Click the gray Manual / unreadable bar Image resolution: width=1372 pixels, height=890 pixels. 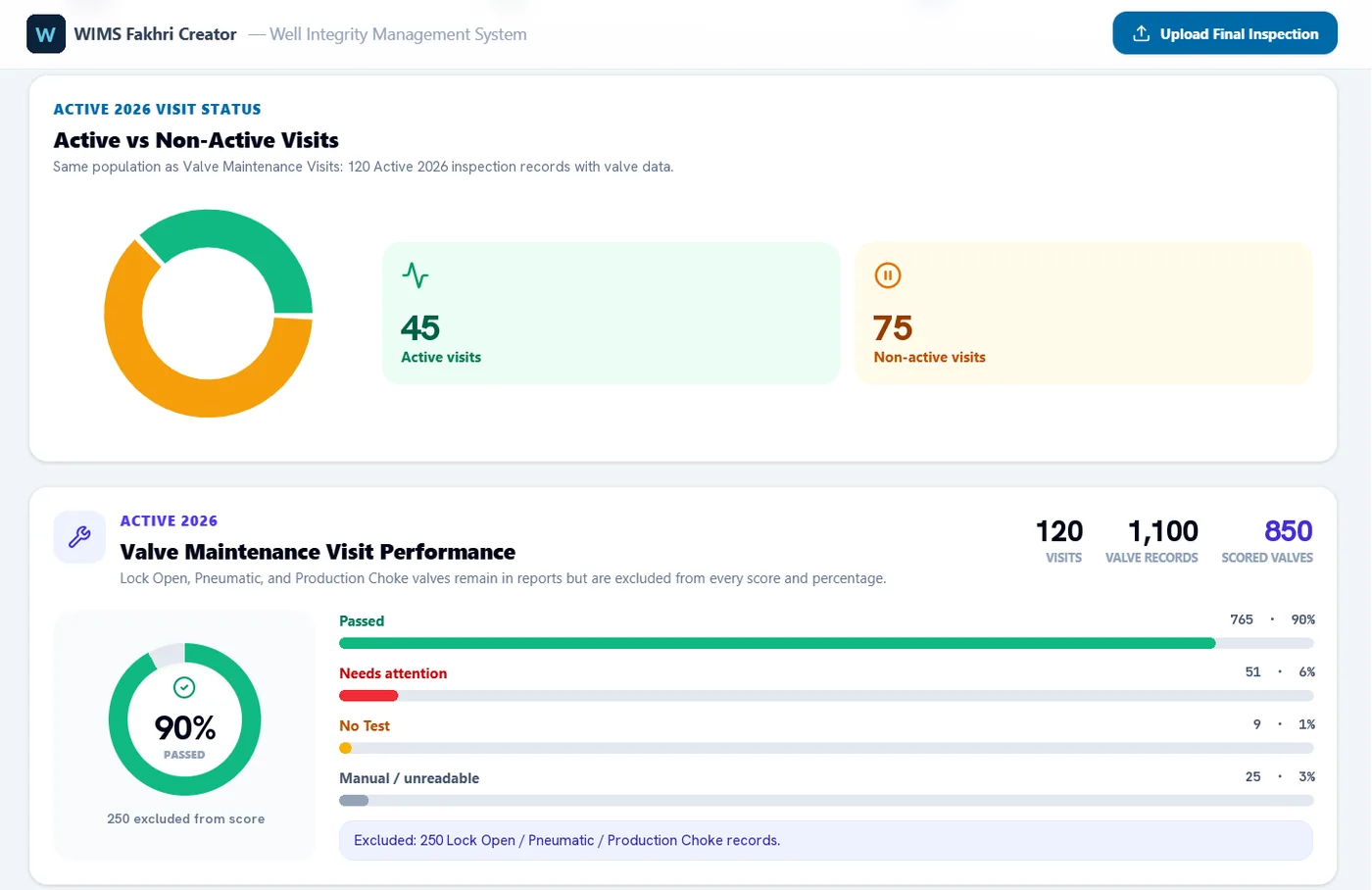pyautogui.click(x=354, y=801)
